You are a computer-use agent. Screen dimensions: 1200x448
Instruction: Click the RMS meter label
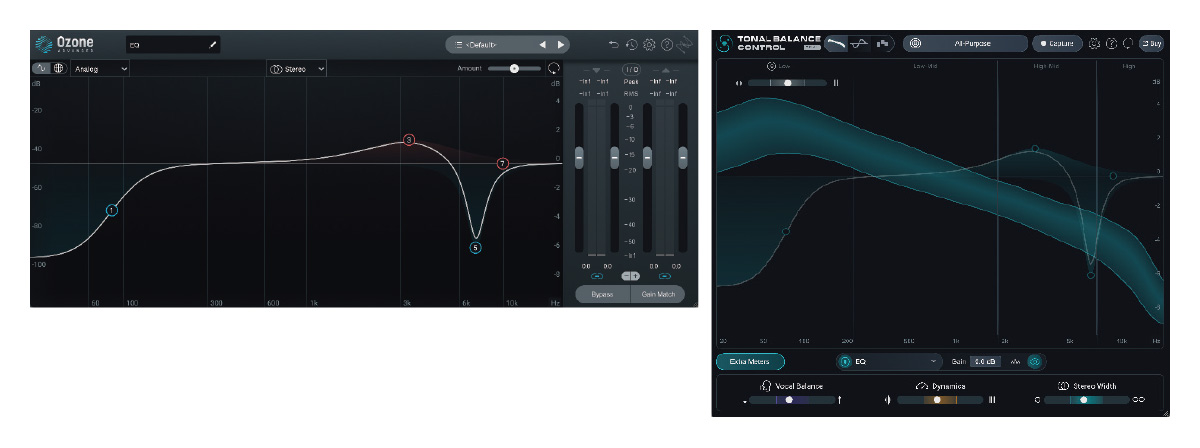click(631, 93)
